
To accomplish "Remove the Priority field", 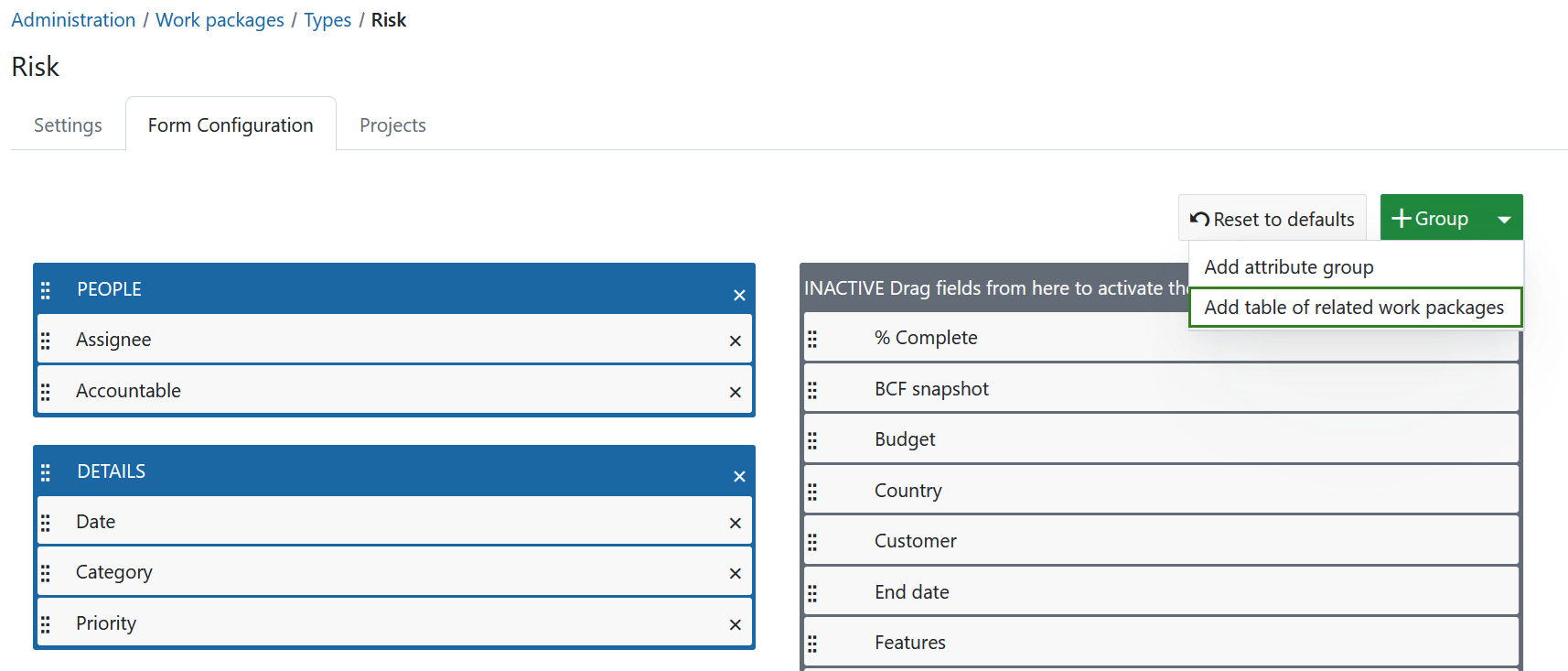I will 735,624.
